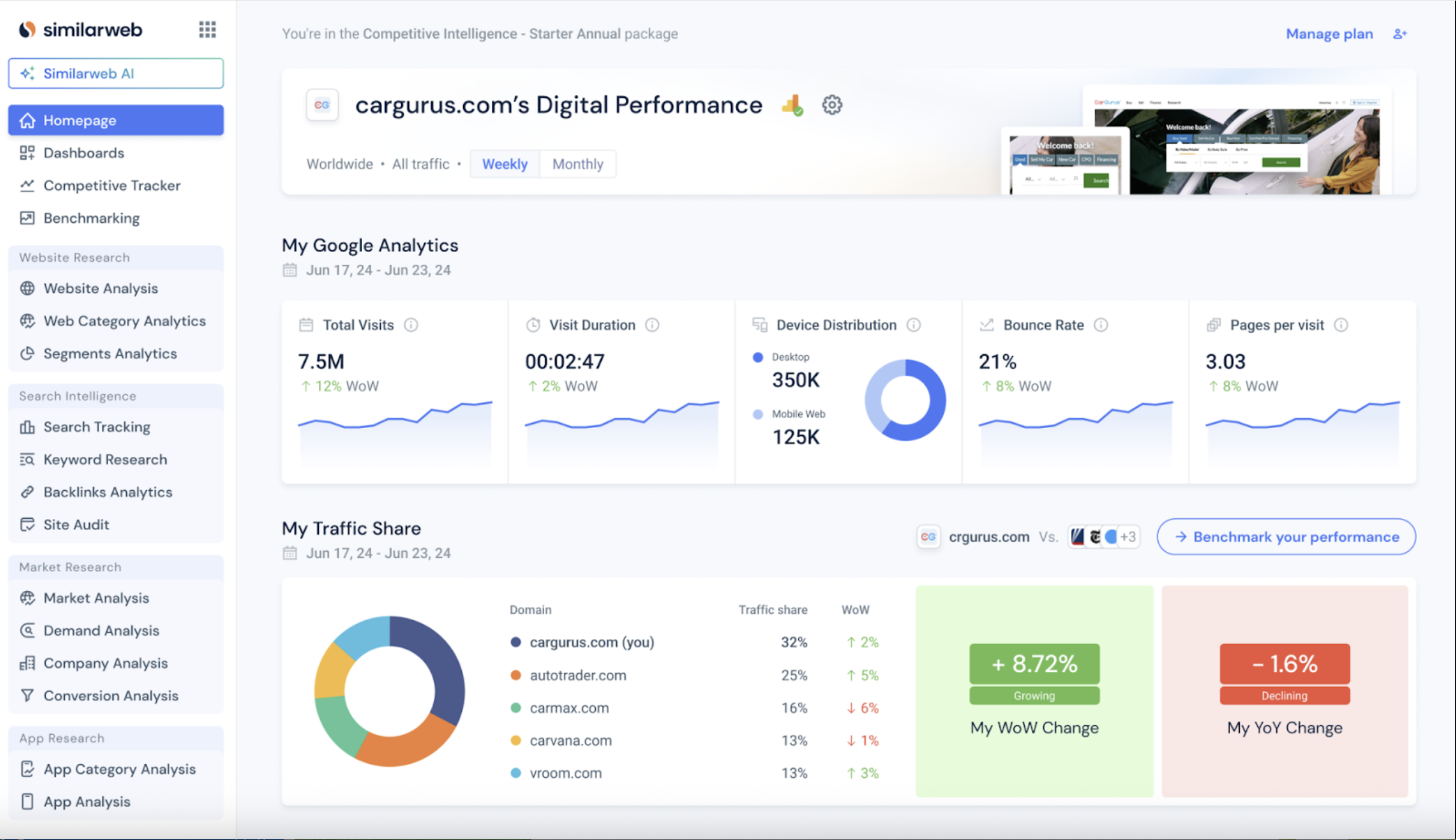Screen dimensions: 1456x840
Task: Click the settings gear beside the title
Action: coord(832,105)
